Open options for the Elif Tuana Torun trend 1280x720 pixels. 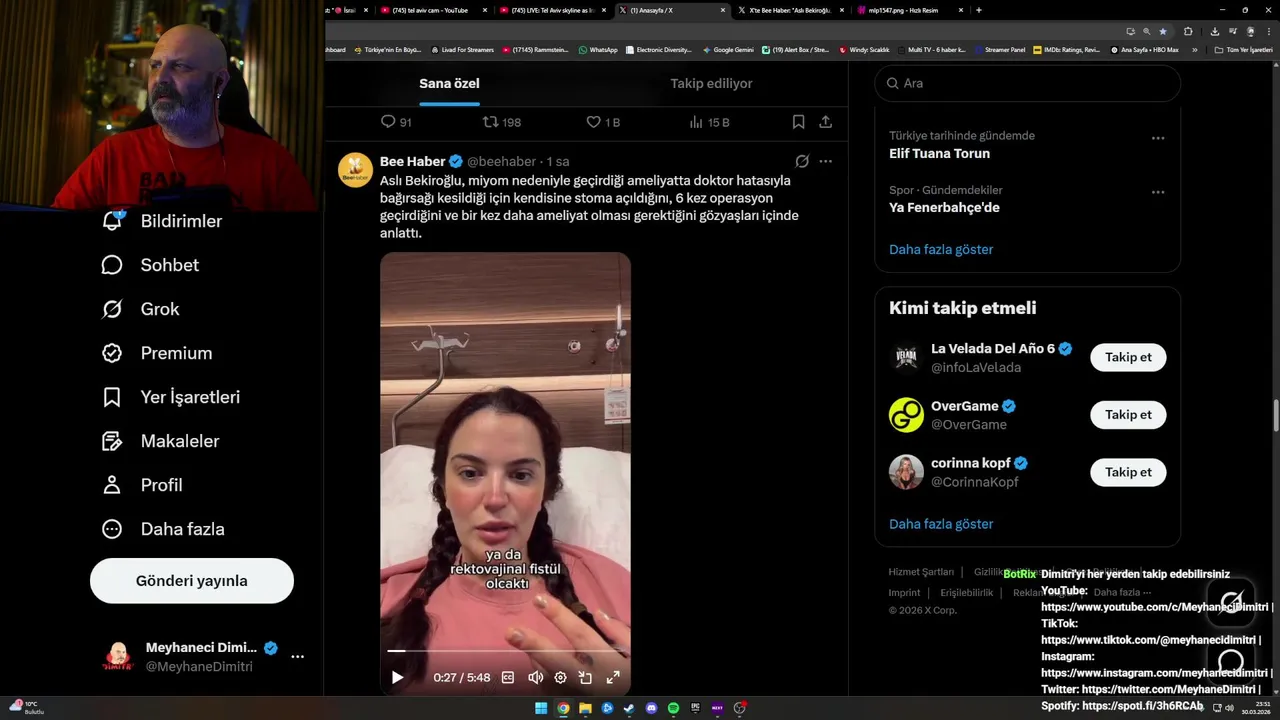coord(1158,138)
